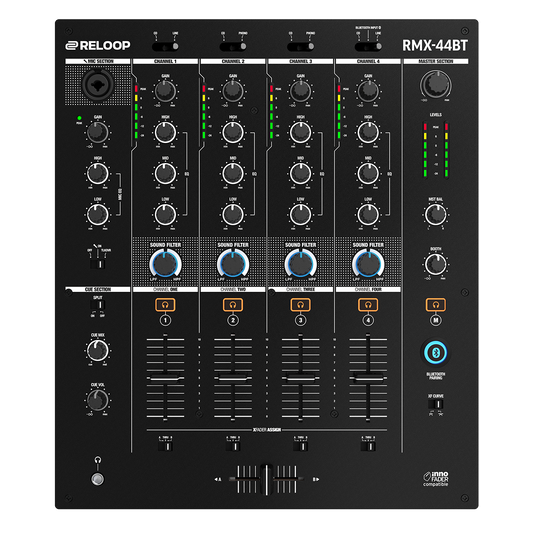Click the Channel 2 Gain knob

[233, 91]
